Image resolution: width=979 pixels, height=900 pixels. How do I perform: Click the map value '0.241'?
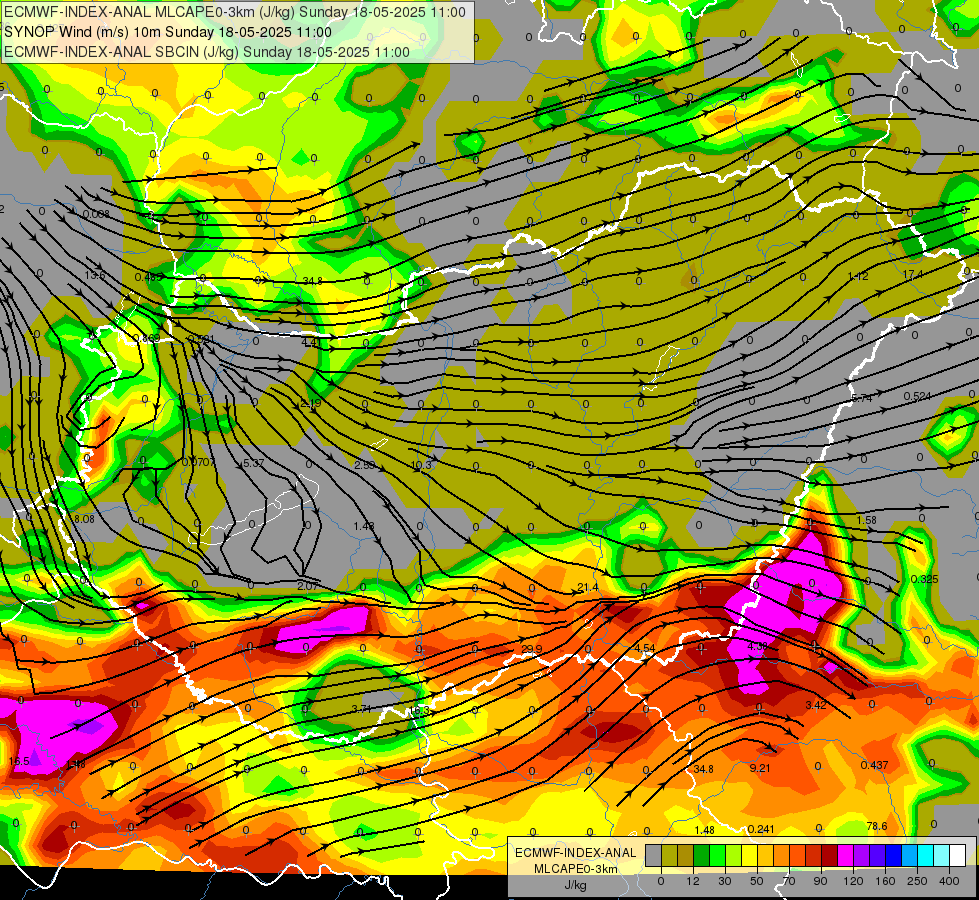tap(760, 829)
